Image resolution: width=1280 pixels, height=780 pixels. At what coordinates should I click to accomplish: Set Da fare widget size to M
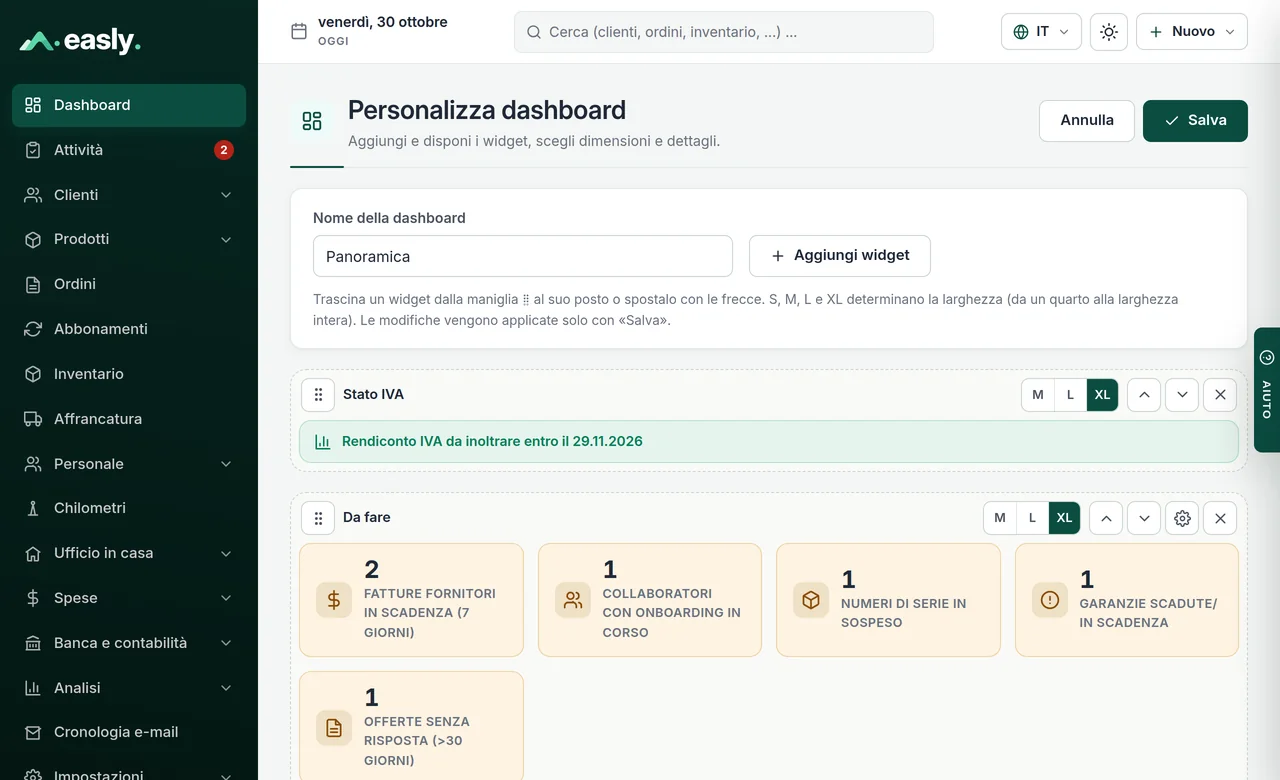pos(1000,518)
